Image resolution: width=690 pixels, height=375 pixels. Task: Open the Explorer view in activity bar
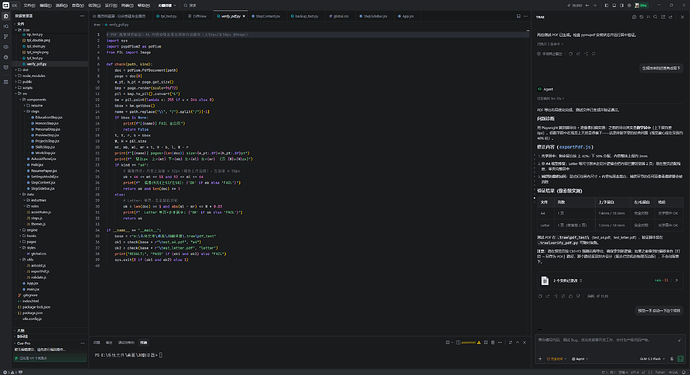(6, 16)
